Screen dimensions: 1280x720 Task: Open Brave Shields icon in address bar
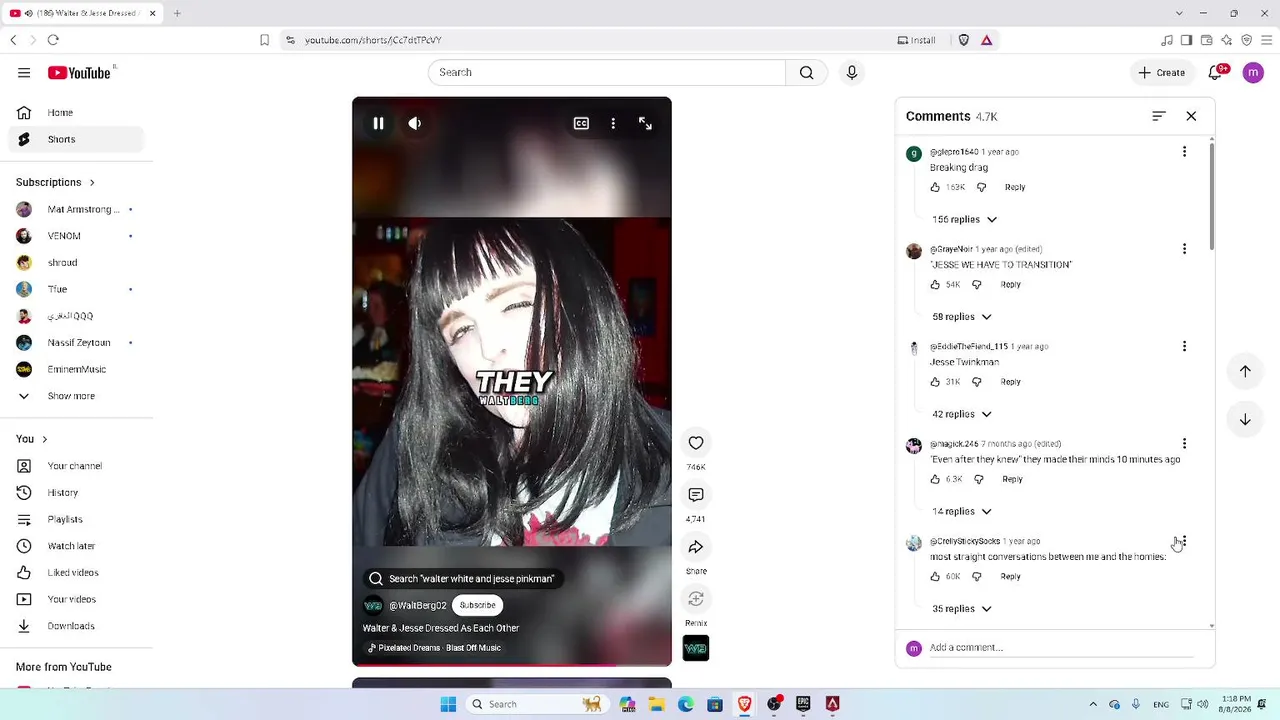964,40
